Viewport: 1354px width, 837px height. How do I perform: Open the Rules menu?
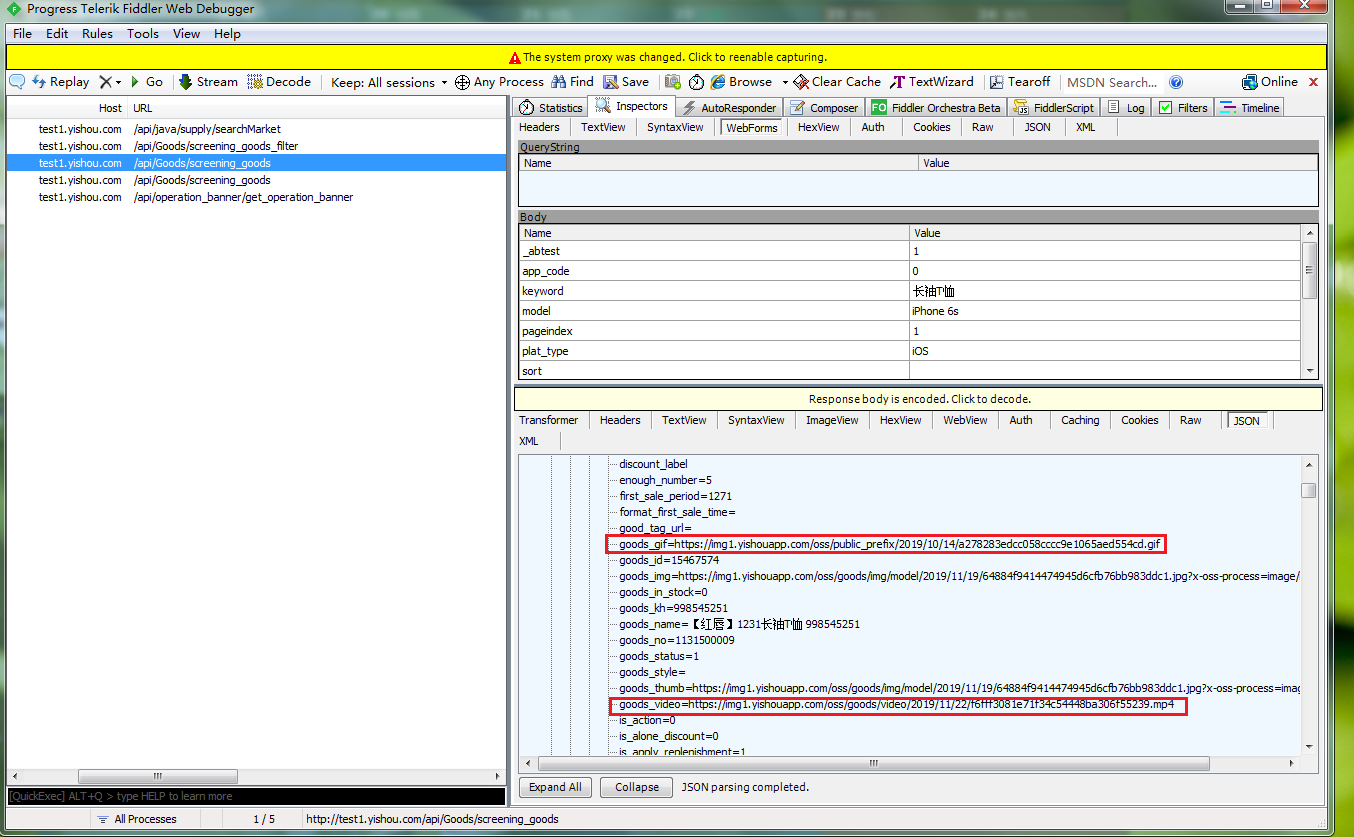tap(97, 33)
